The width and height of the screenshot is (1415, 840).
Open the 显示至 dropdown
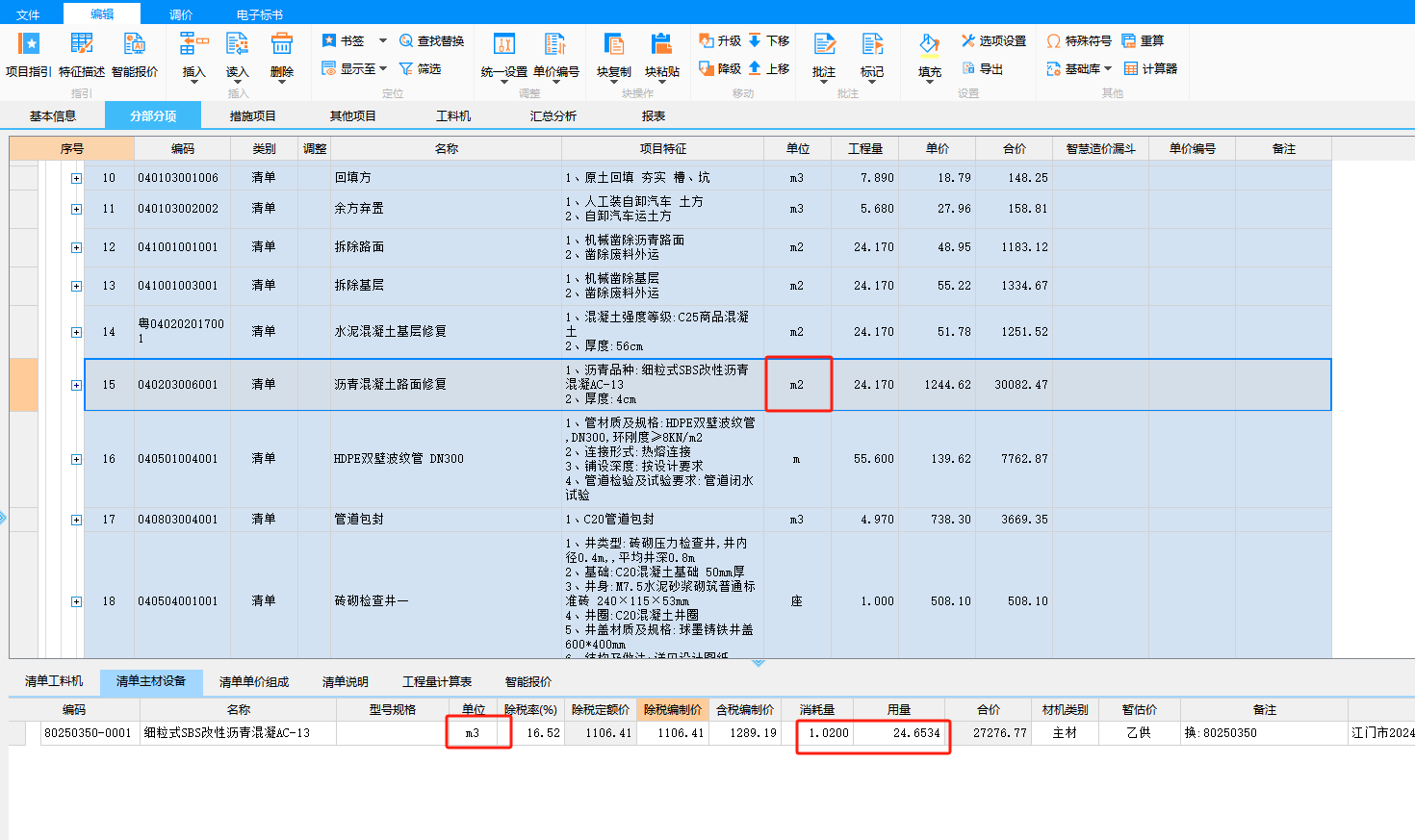coord(353,68)
